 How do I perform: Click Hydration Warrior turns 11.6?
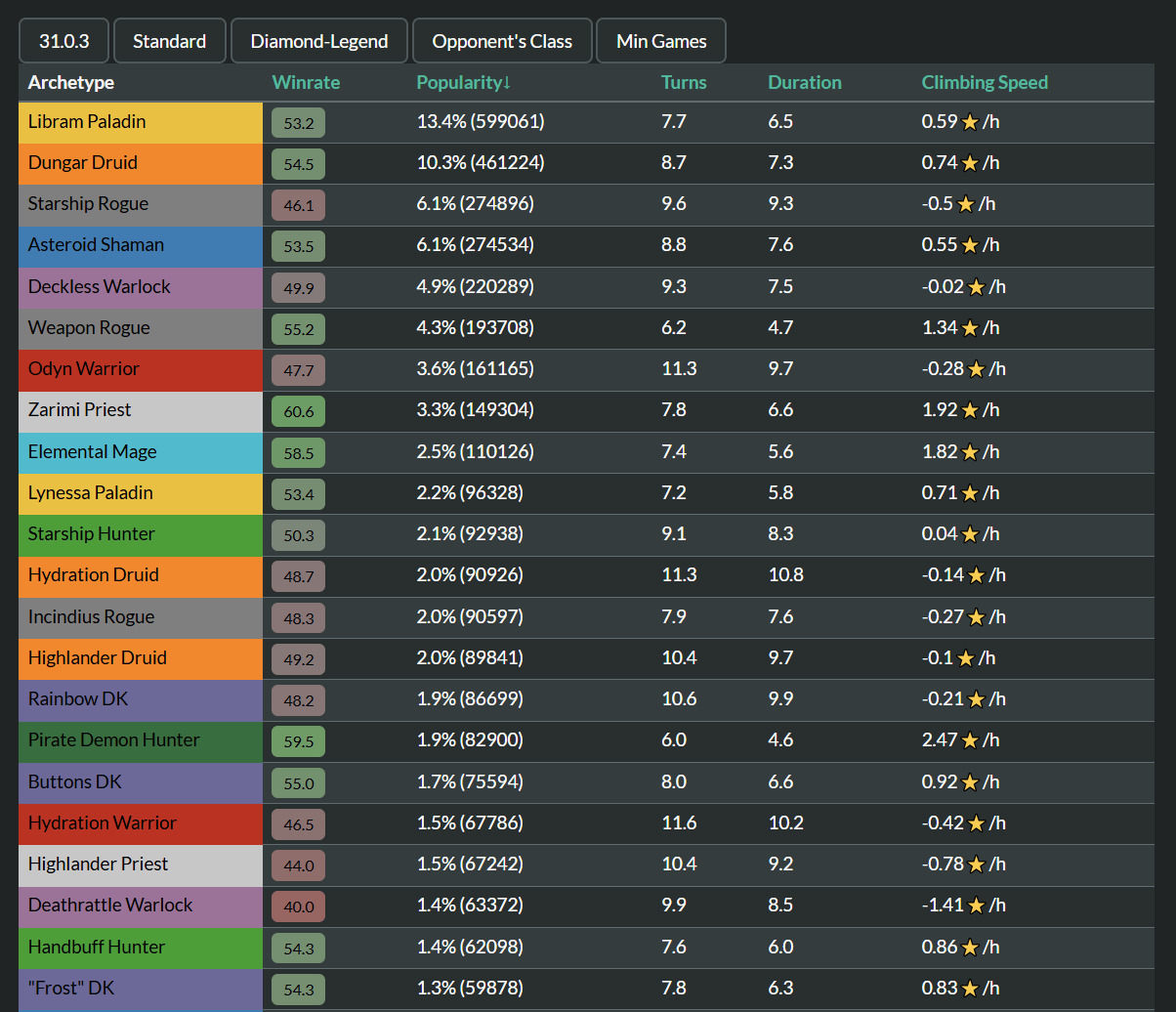(679, 823)
